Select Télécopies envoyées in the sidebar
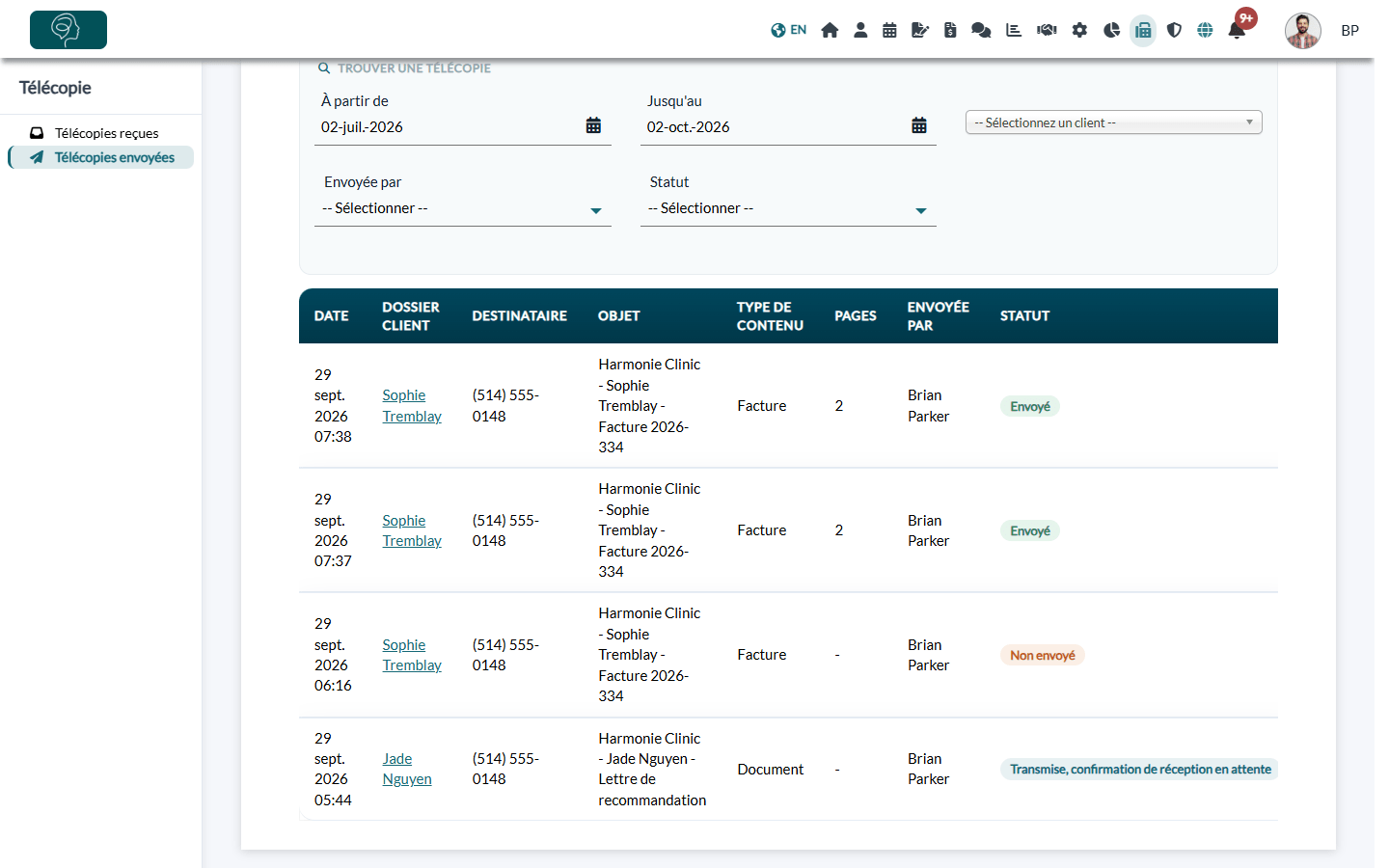This screenshot has width=1389, height=868. (100, 157)
